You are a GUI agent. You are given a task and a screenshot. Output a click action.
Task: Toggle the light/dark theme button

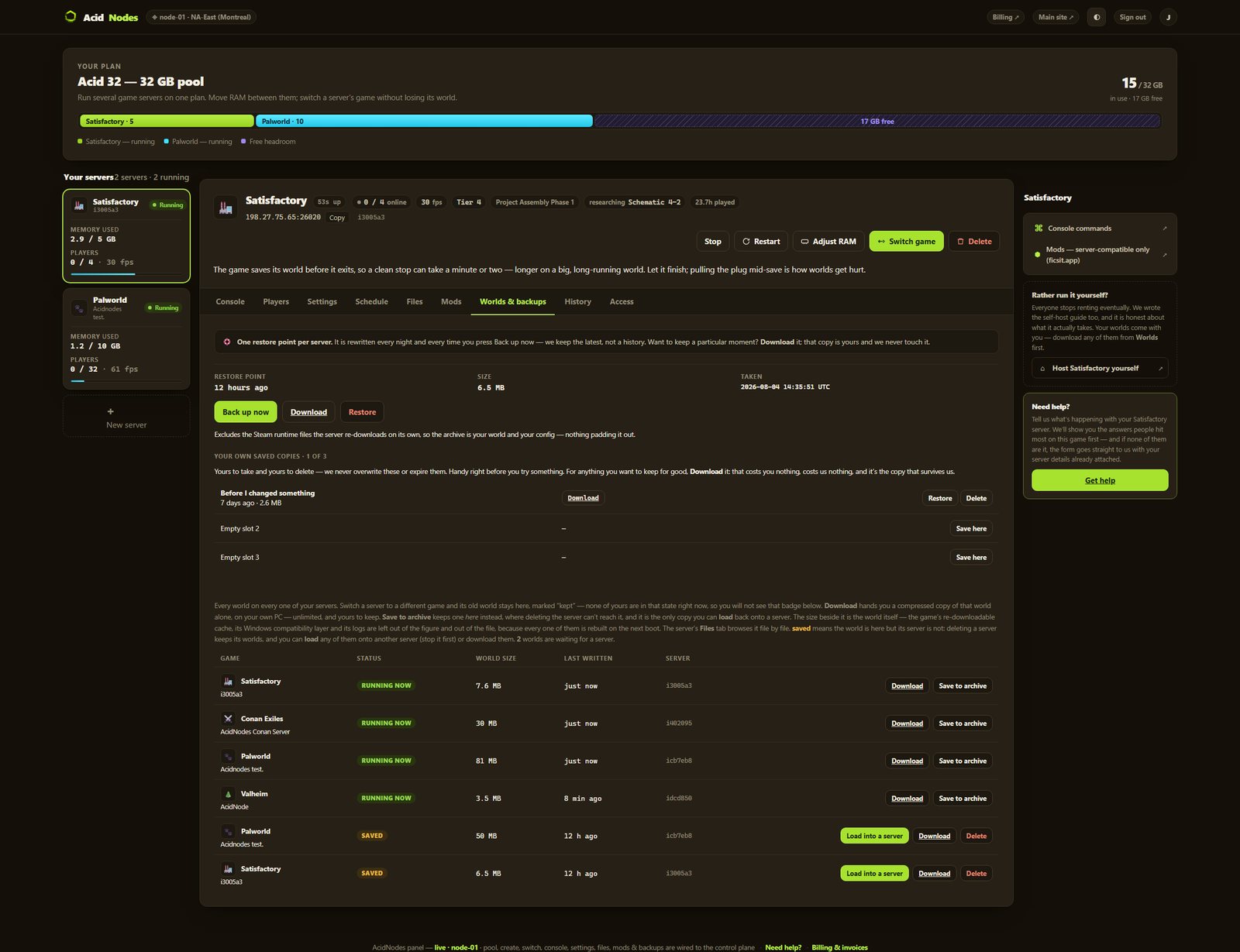(1096, 17)
